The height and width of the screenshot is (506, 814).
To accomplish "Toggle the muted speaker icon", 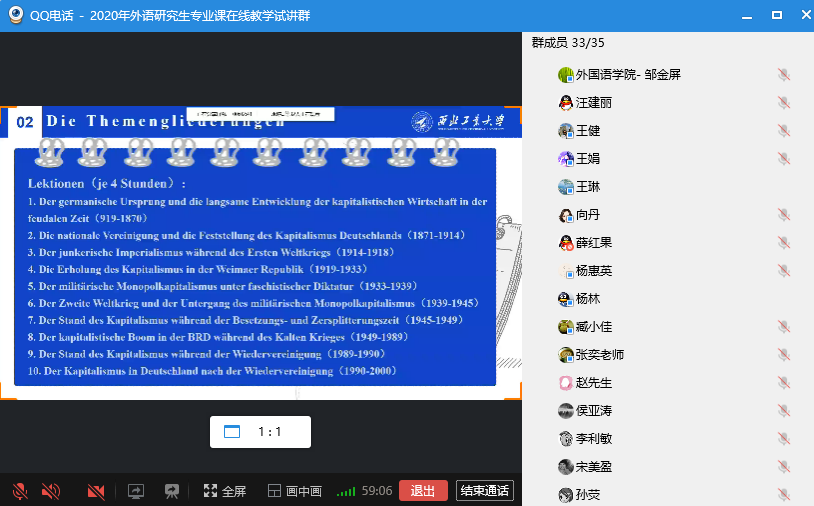I will 50,491.
